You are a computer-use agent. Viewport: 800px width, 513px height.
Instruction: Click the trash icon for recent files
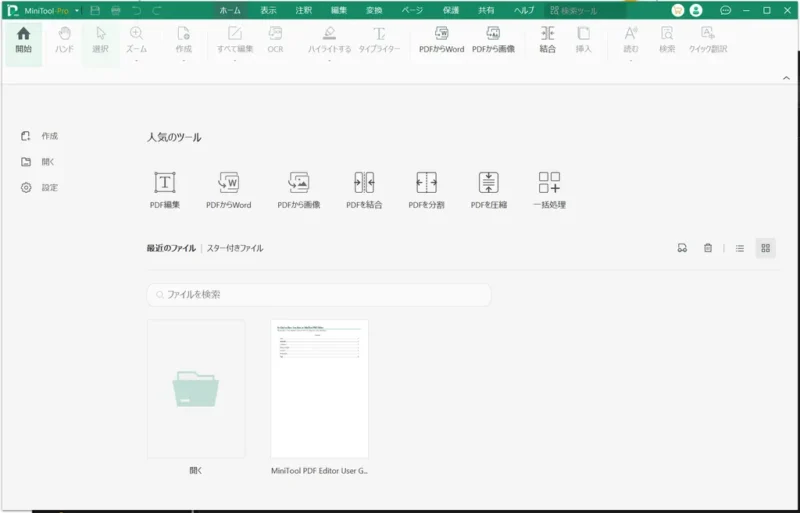pos(708,248)
